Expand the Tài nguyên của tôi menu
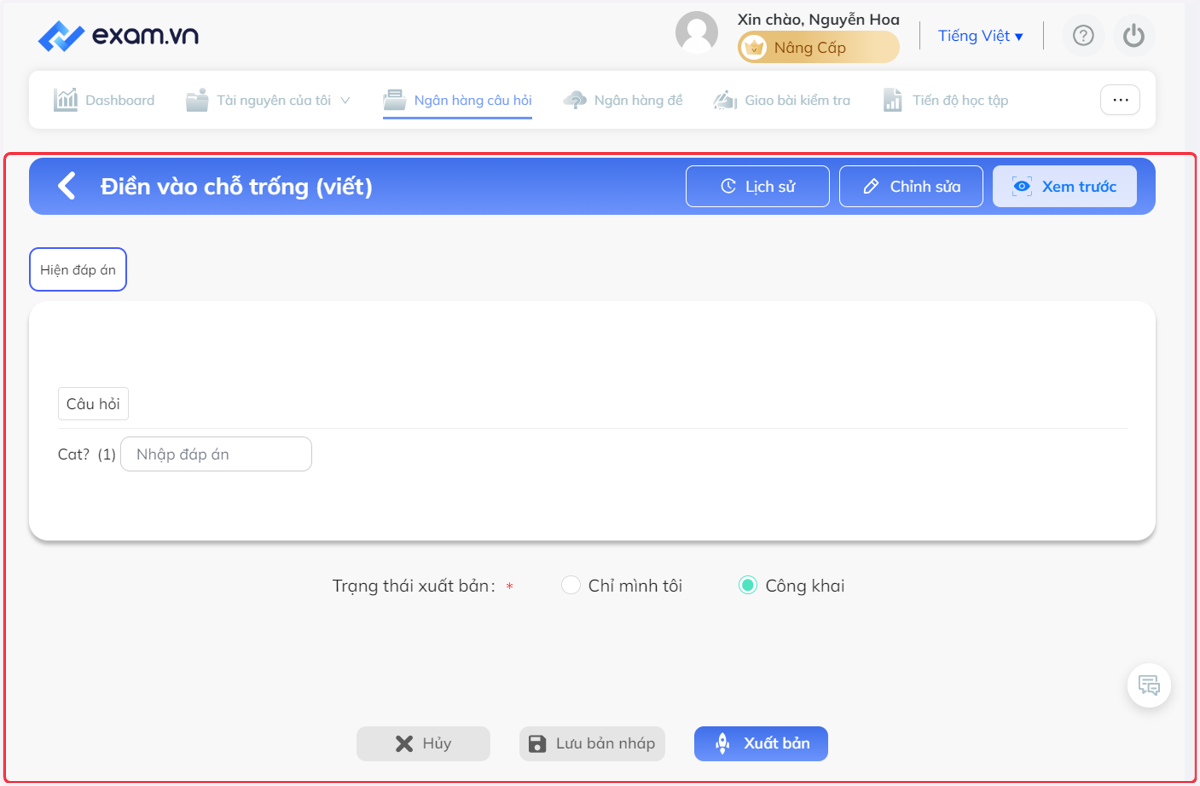The height and width of the screenshot is (786, 1200). [268, 100]
